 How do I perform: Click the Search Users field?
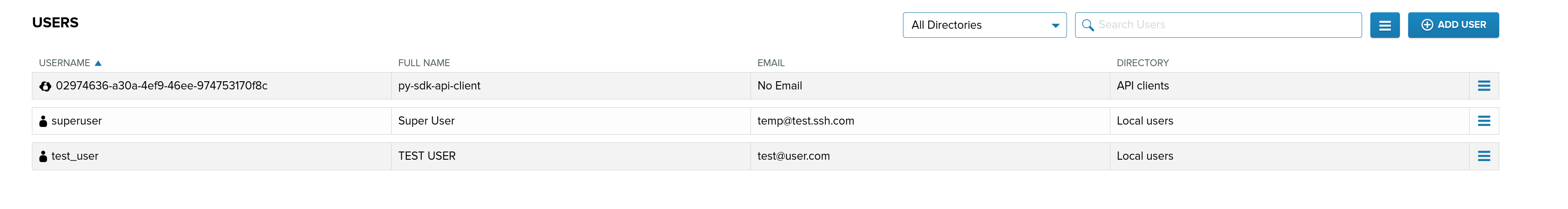pos(1218,25)
